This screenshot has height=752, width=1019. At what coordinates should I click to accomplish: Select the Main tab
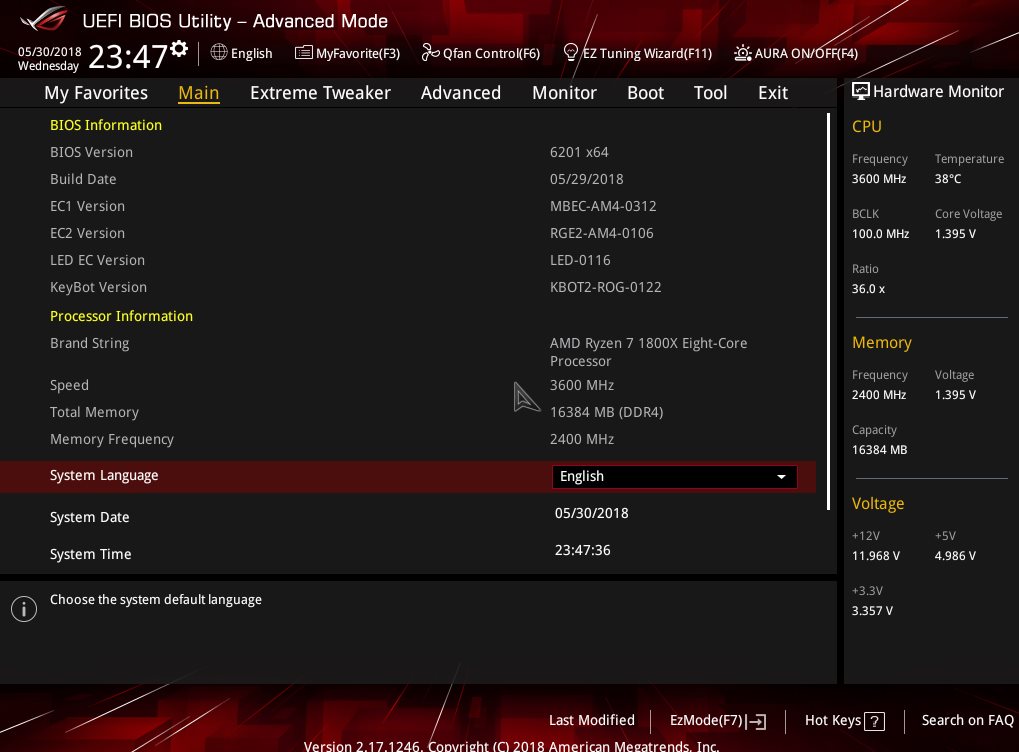[x=199, y=93]
